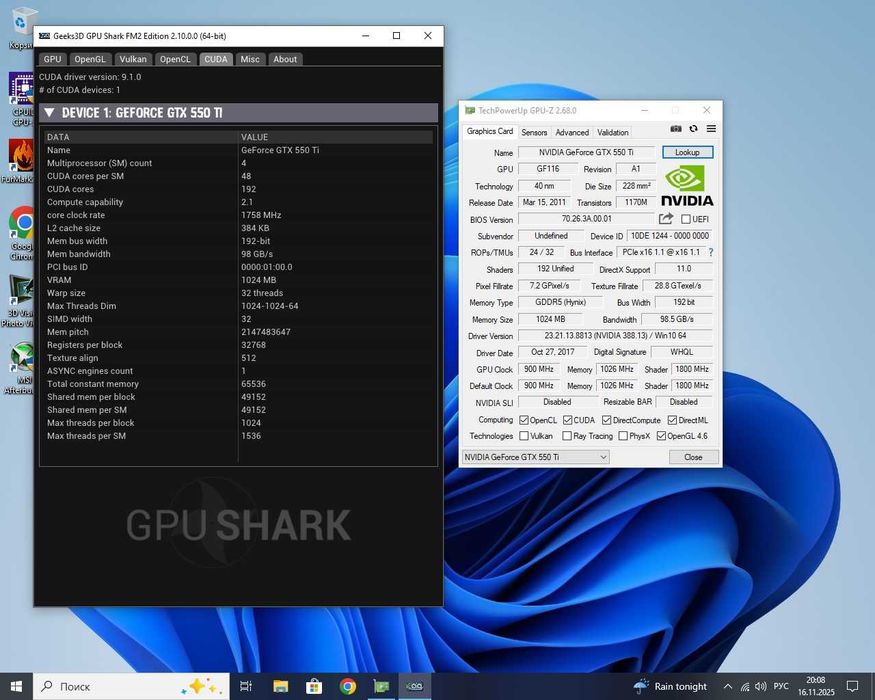The height and width of the screenshot is (700, 875).
Task: Open File Explorer from the taskbar
Action: tap(280, 686)
